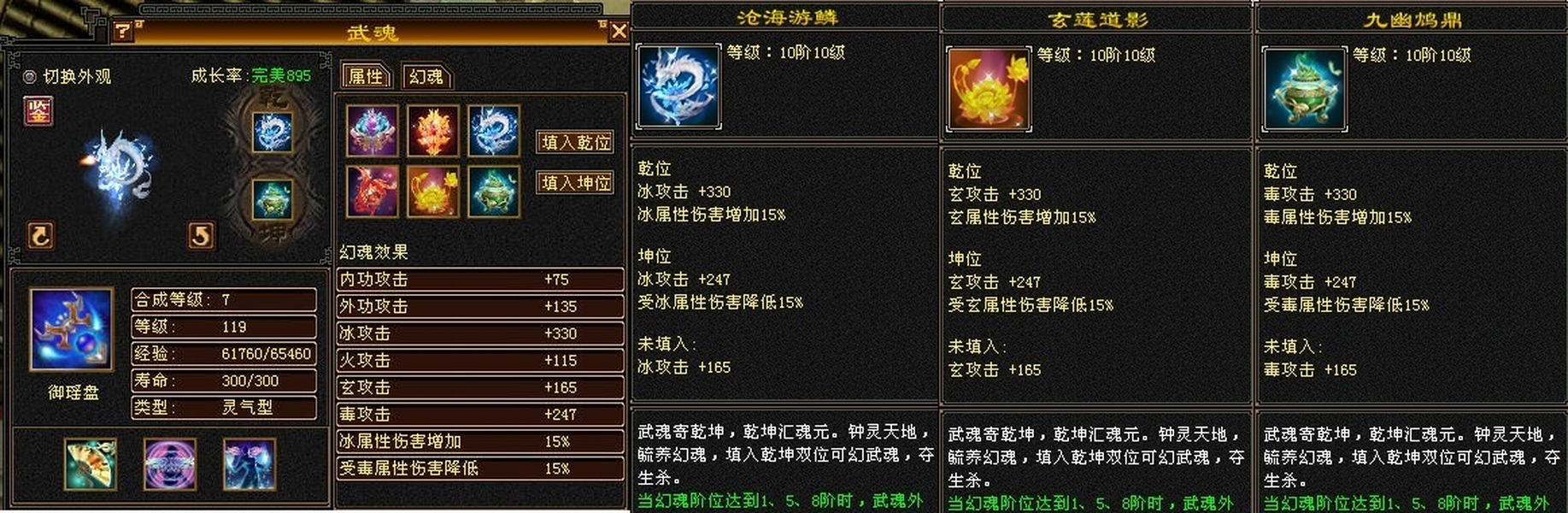The height and width of the screenshot is (513, 1568).
Task: Click the 乾 slot dragon icon
Action: coord(273,132)
